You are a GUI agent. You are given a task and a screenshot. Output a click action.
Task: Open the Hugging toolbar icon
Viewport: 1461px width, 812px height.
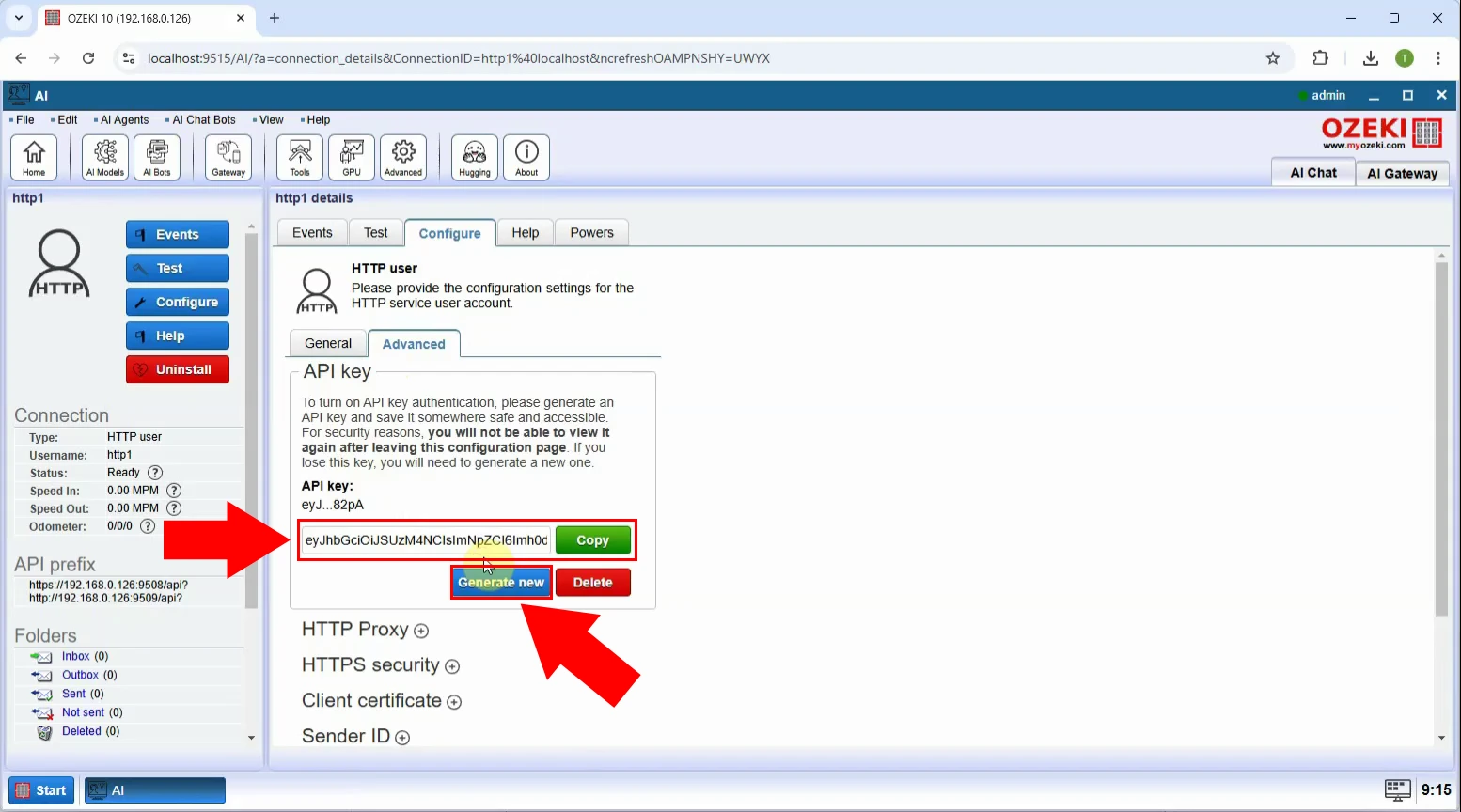(x=475, y=157)
